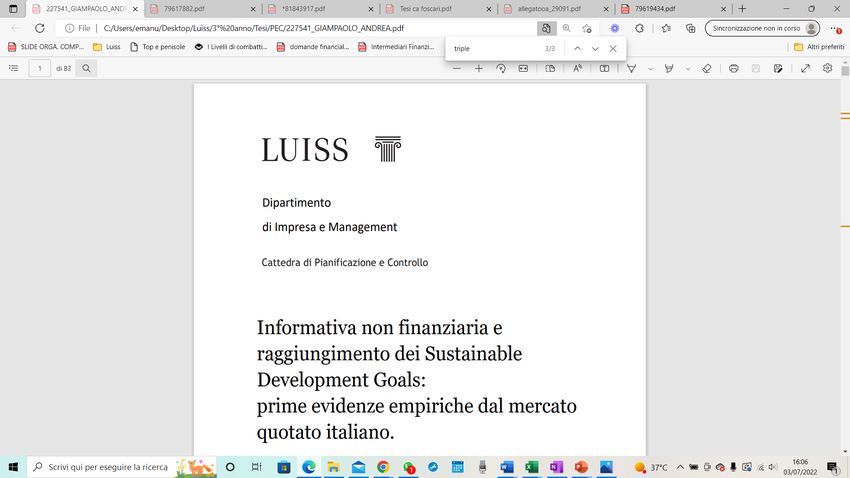The image size is (850, 478).
Task: Open the I Livelli di combatti... bookmark
Action: point(231,47)
